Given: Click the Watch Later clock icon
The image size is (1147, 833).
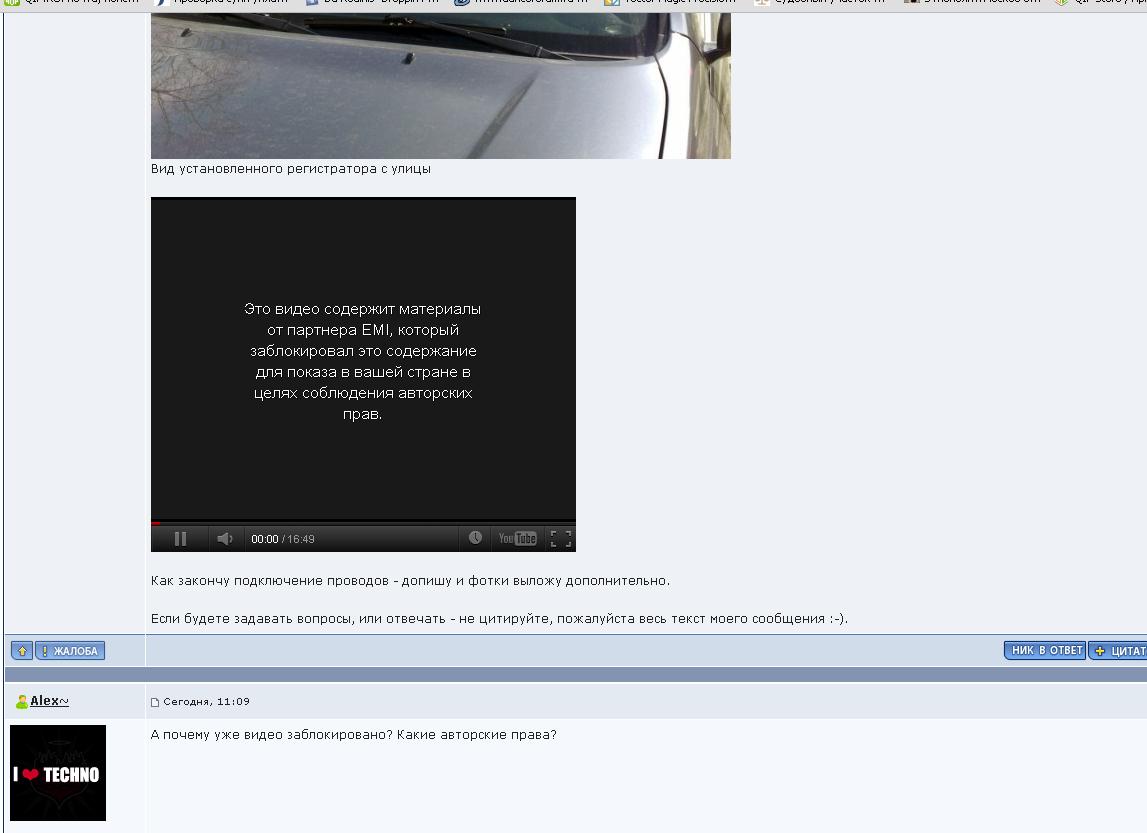Looking at the screenshot, I should click(475, 538).
